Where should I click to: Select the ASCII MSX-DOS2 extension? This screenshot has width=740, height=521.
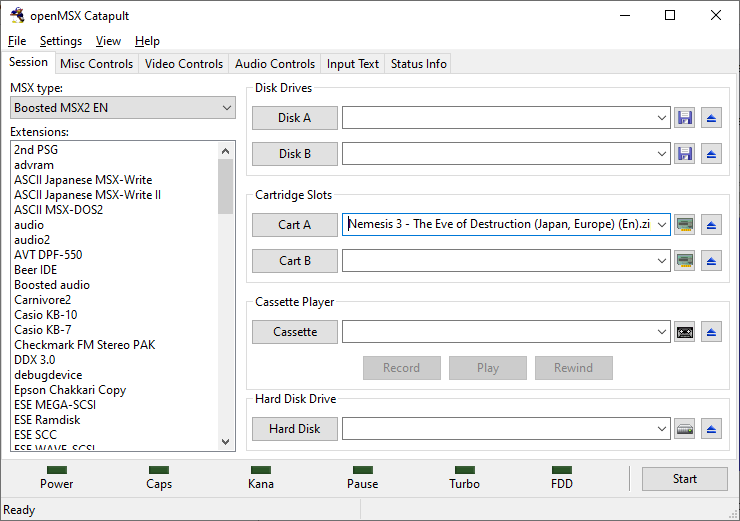point(59,210)
